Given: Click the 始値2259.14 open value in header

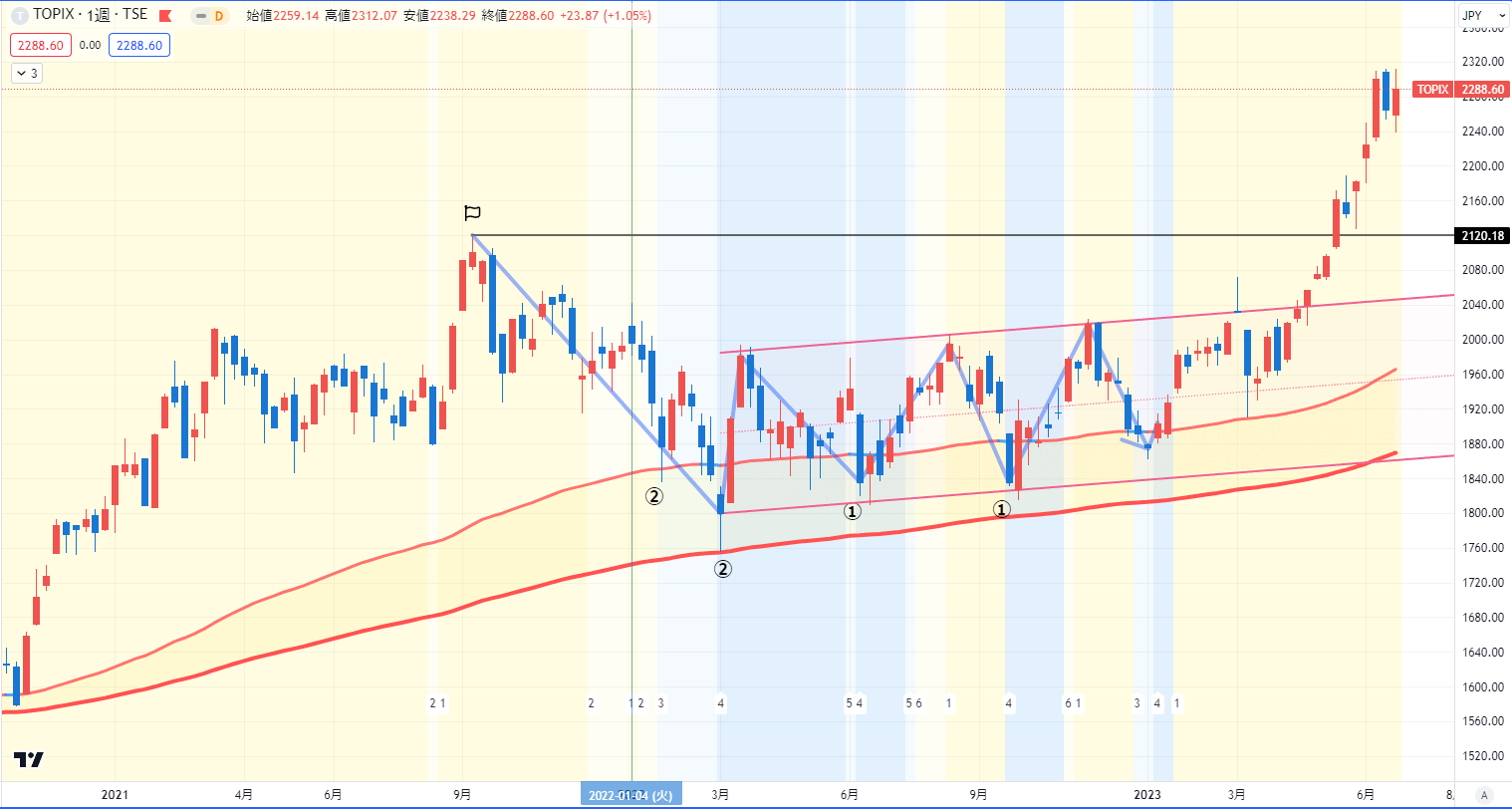Looking at the screenshot, I should click(281, 16).
